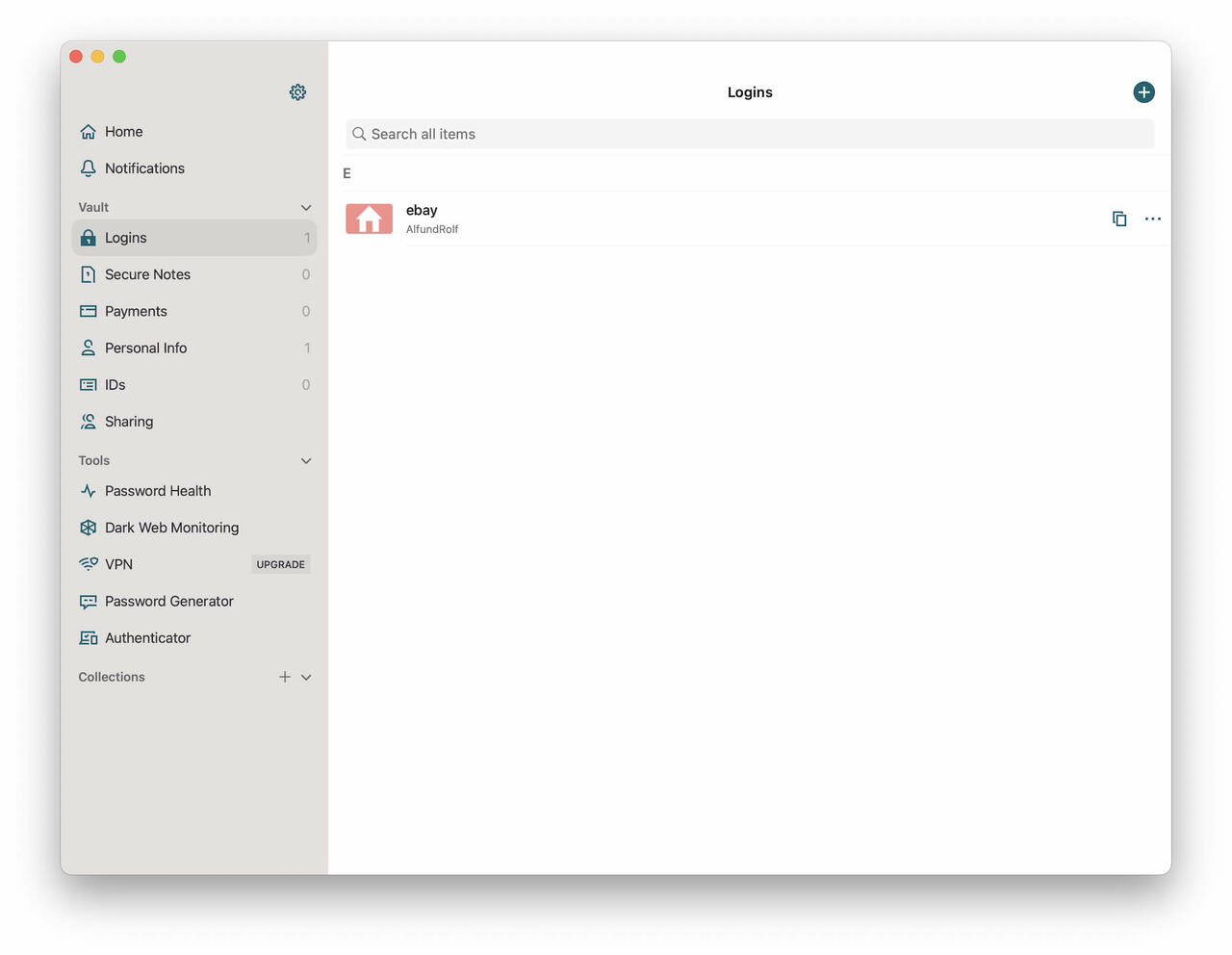The width and height of the screenshot is (1232, 955).
Task: Minimize the window with yellow button
Action: click(97, 57)
